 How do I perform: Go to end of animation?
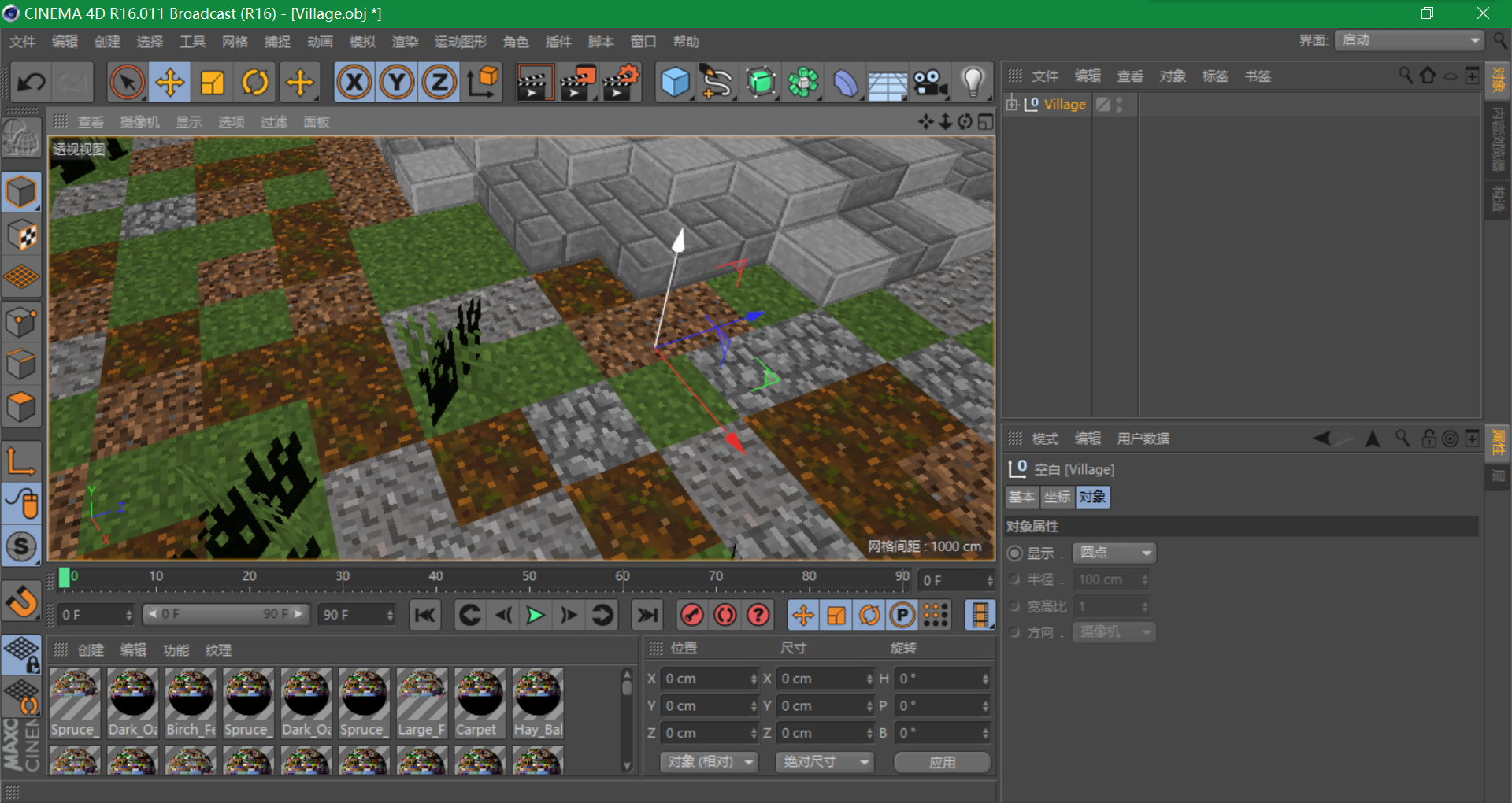point(647,615)
